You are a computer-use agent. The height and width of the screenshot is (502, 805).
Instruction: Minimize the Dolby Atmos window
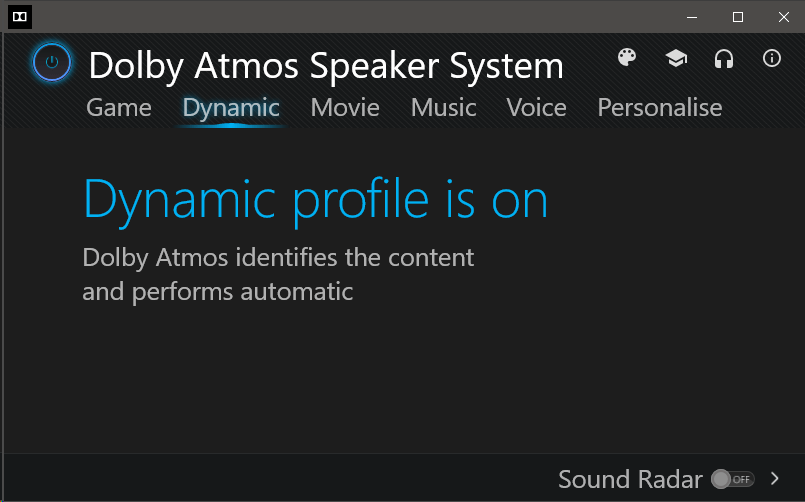click(692, 17)
